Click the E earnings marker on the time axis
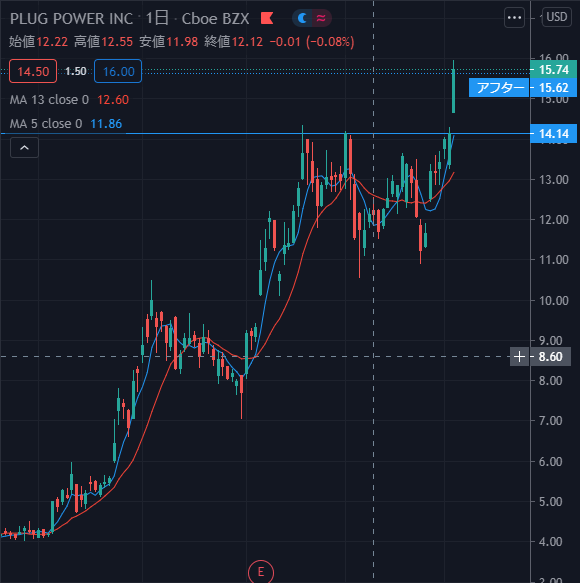 click(x=261, y=572)
